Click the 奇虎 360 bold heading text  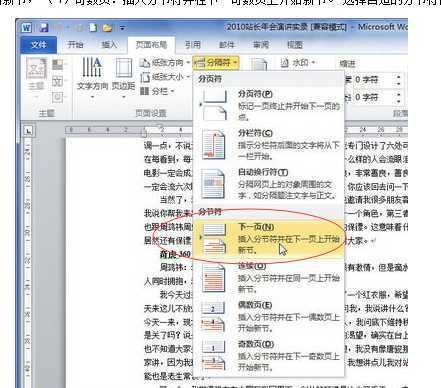175,254
